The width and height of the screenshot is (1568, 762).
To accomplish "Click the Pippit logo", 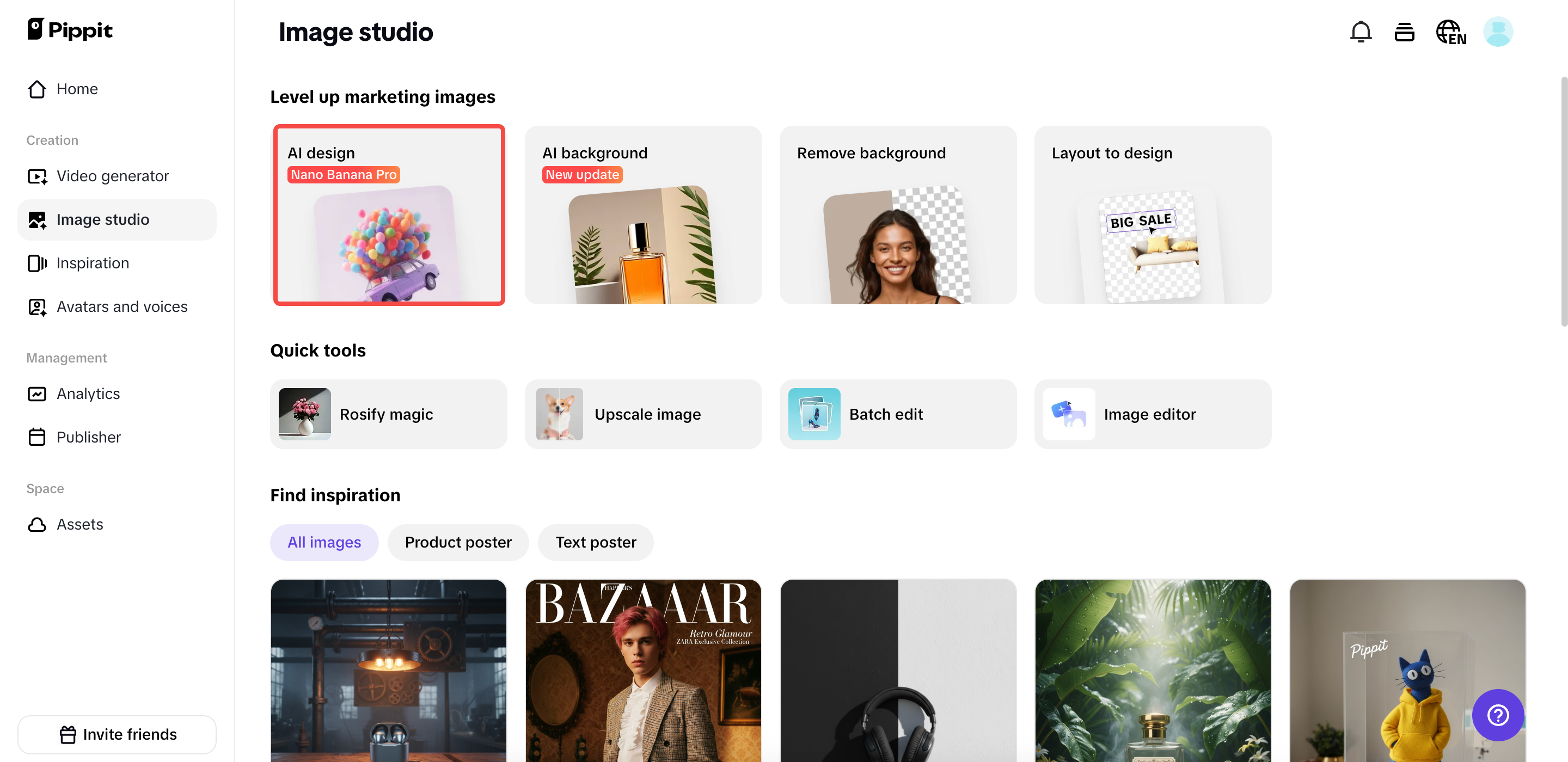I will coord(70,29).
